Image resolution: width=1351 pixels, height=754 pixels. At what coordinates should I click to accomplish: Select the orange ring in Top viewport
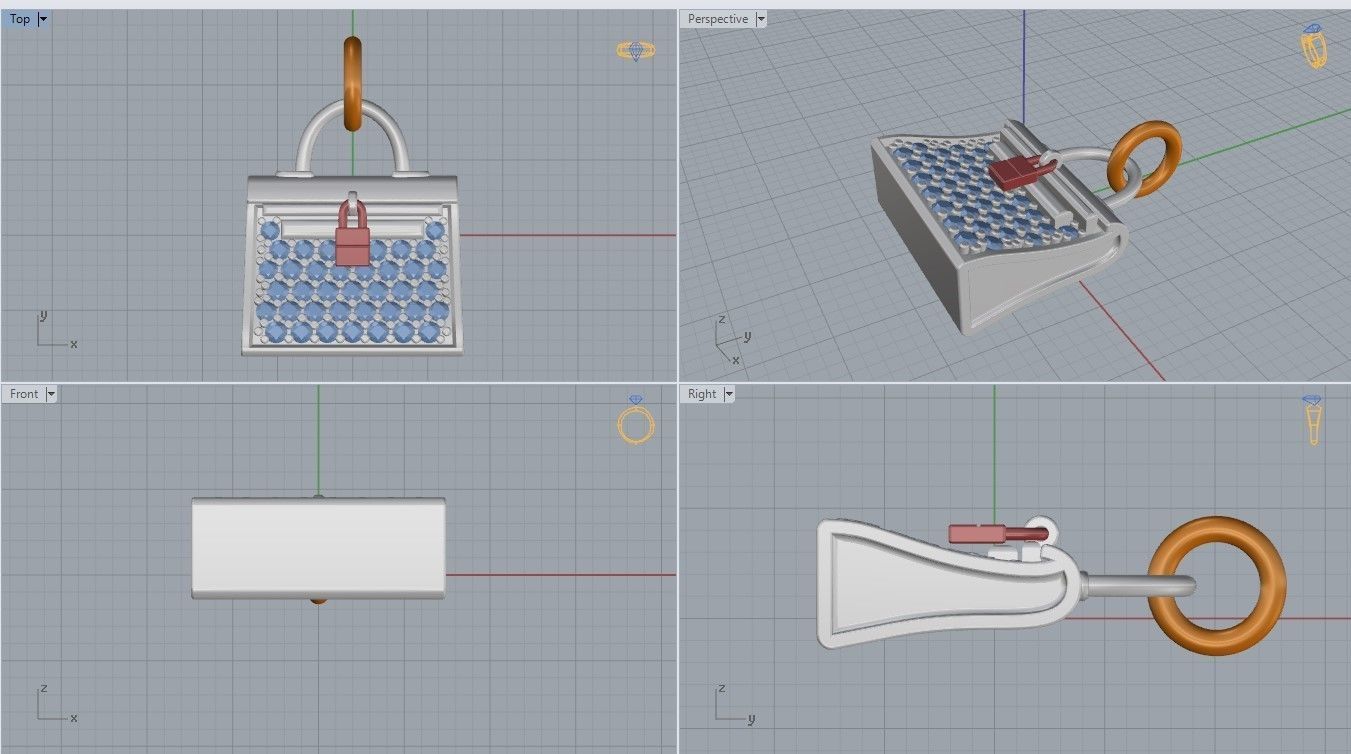(352, 83)
